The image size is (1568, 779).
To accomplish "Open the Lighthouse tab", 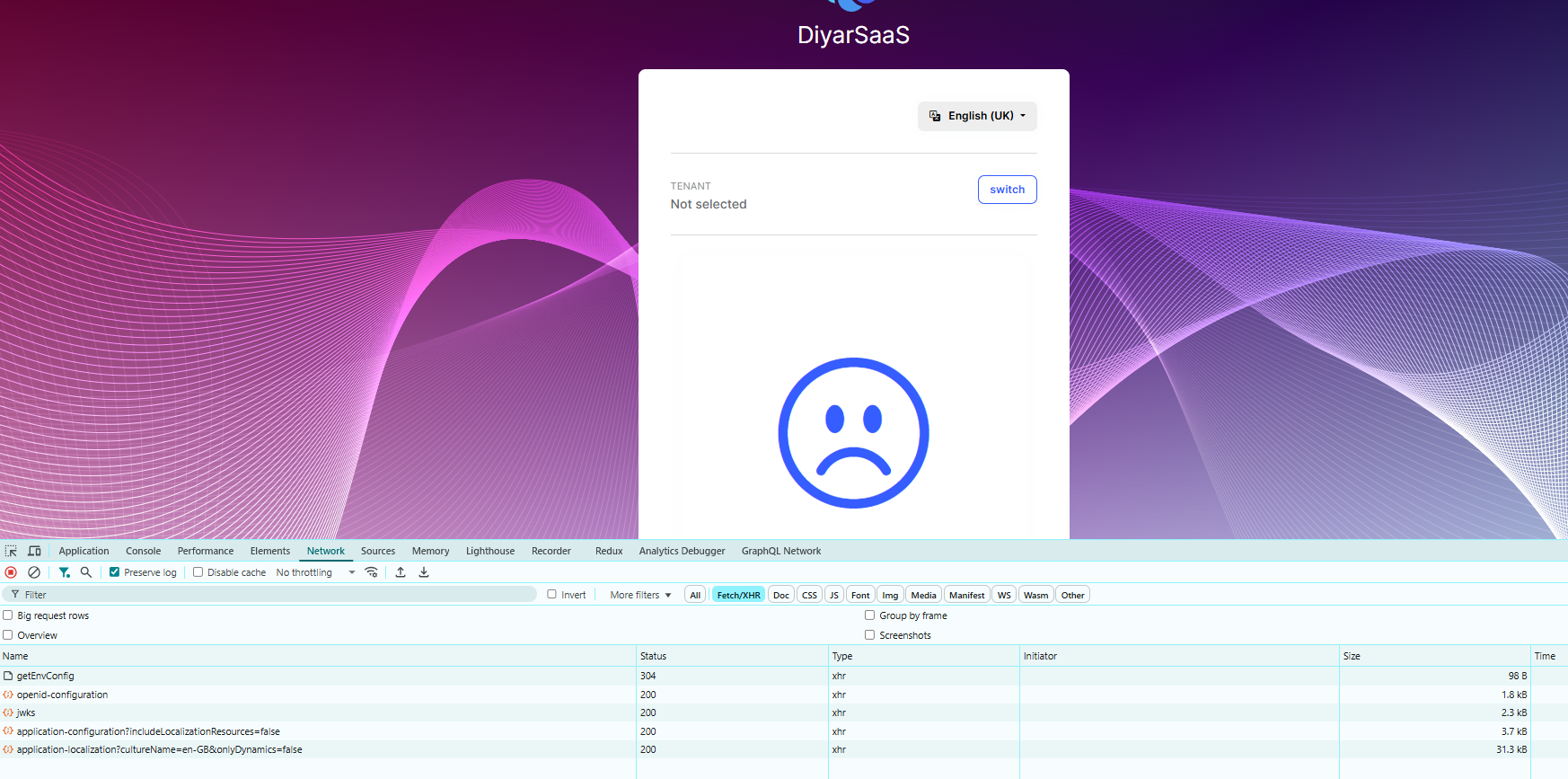I will pyautogui.click(x=489, y=551).
